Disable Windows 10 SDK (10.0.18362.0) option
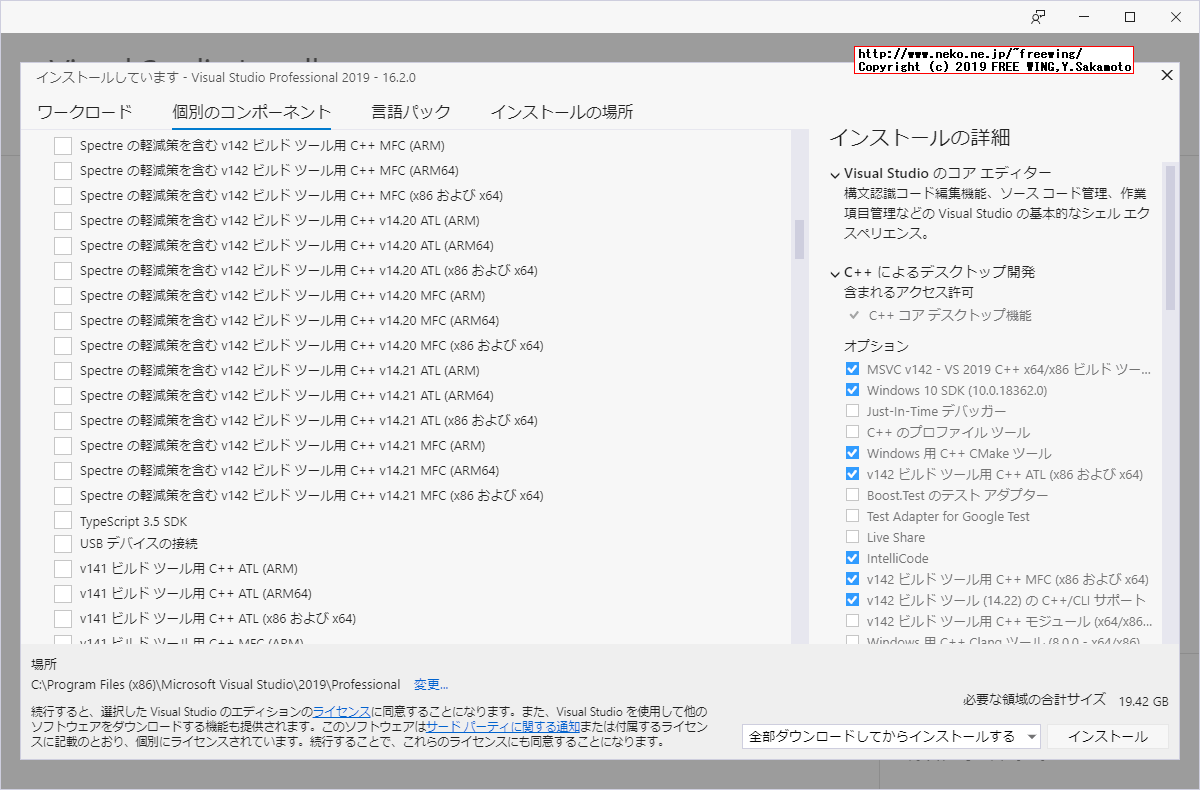Image resolution: width=1200 pixels, height=790 pixels. pyautogui.click(x=852, y=389)
